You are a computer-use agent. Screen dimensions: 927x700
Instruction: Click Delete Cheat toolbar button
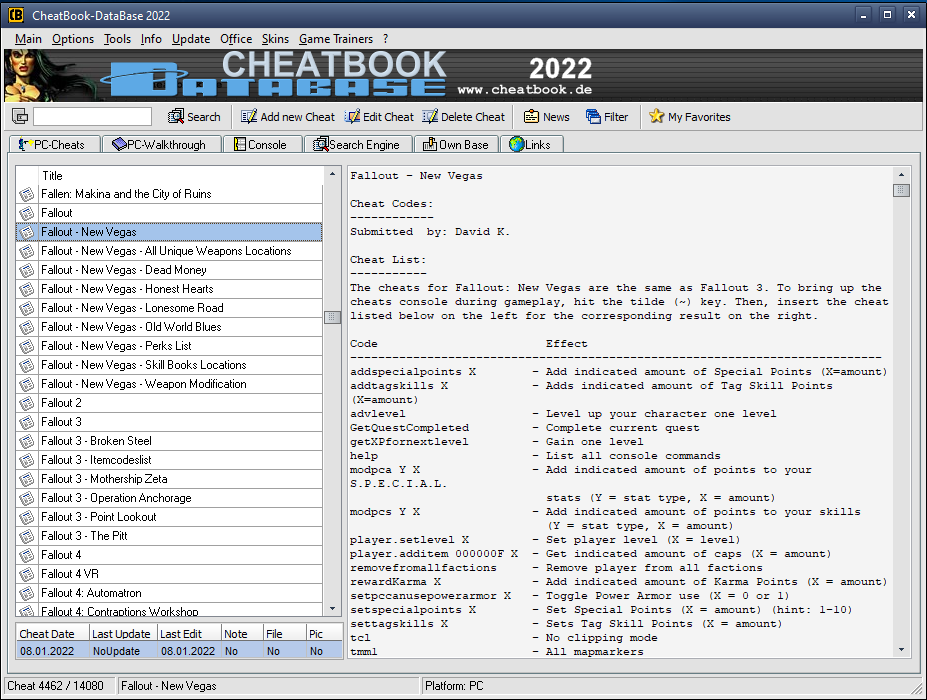click(464, 116)
